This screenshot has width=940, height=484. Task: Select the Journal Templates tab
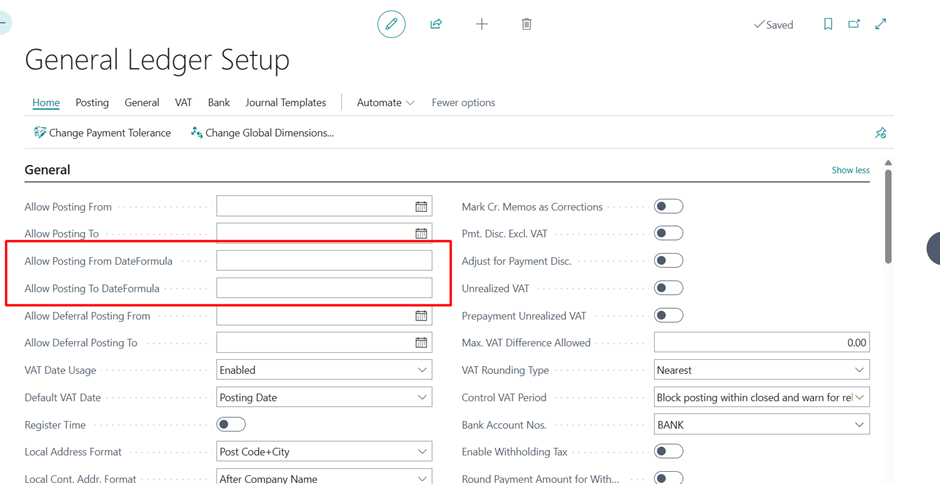point(285,103)
